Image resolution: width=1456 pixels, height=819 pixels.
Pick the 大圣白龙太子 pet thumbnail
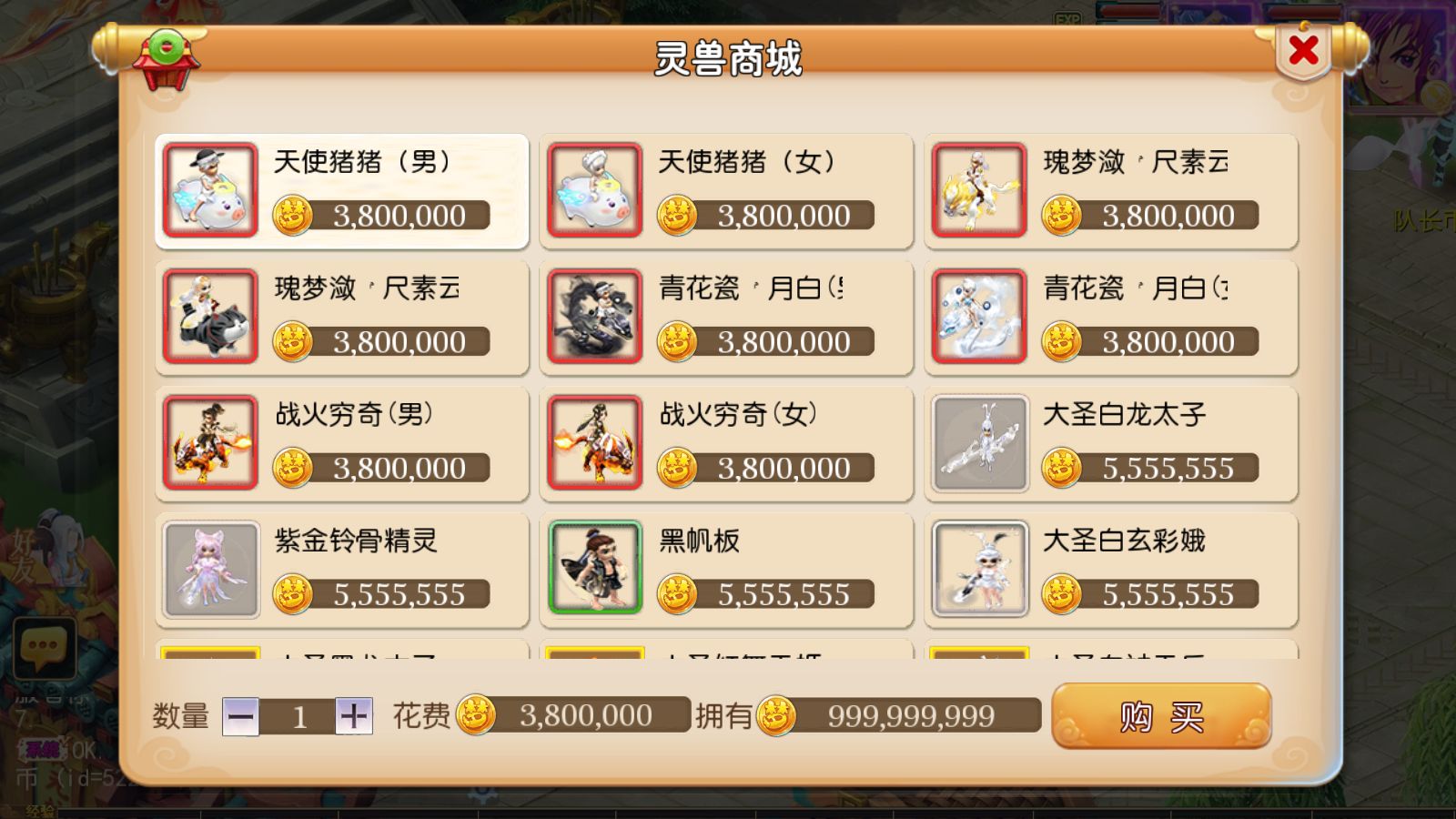(x=980, y=442)
